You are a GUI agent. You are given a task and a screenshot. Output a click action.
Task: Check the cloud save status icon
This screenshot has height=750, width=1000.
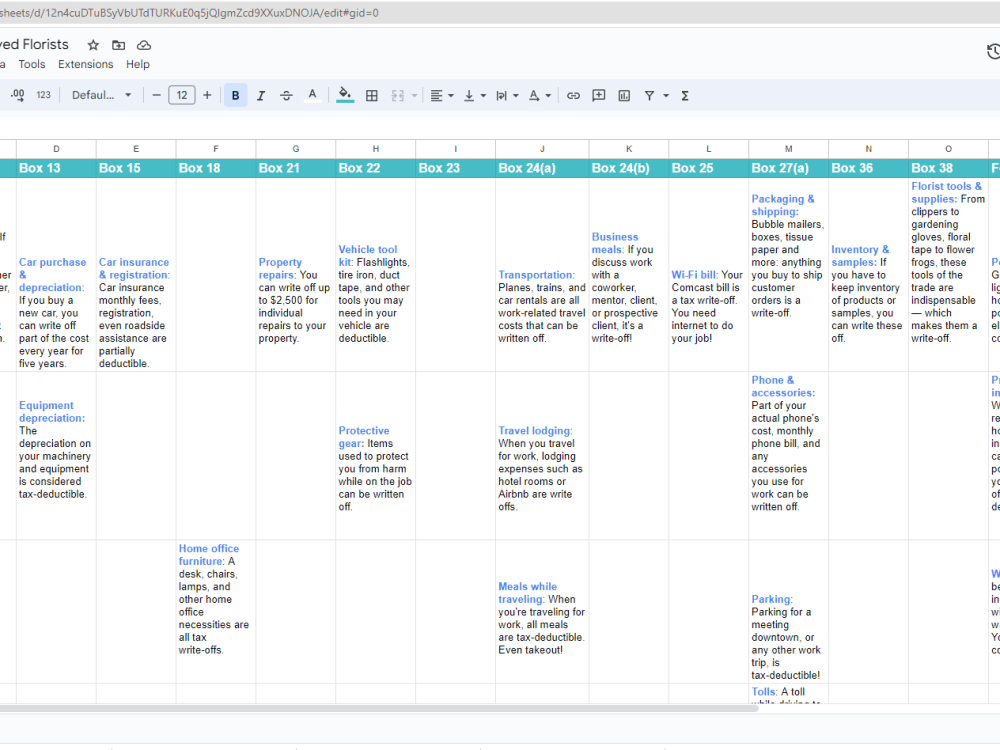(144, 45)
